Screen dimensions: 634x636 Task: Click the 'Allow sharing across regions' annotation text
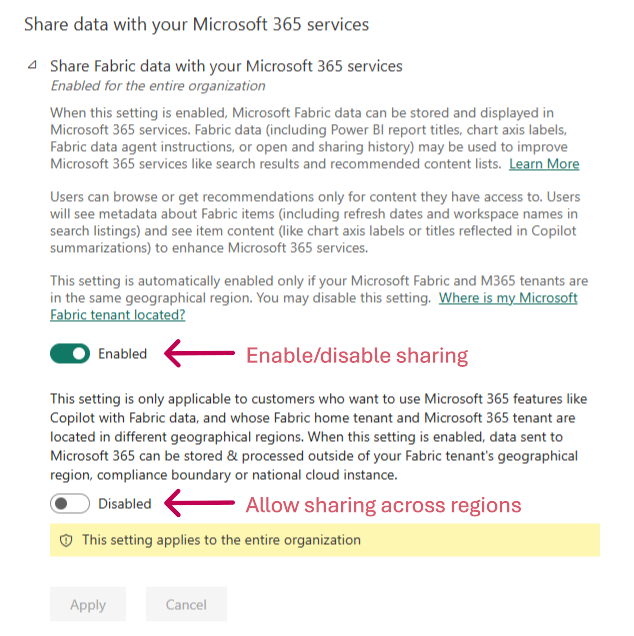click(x=383, y=505)
